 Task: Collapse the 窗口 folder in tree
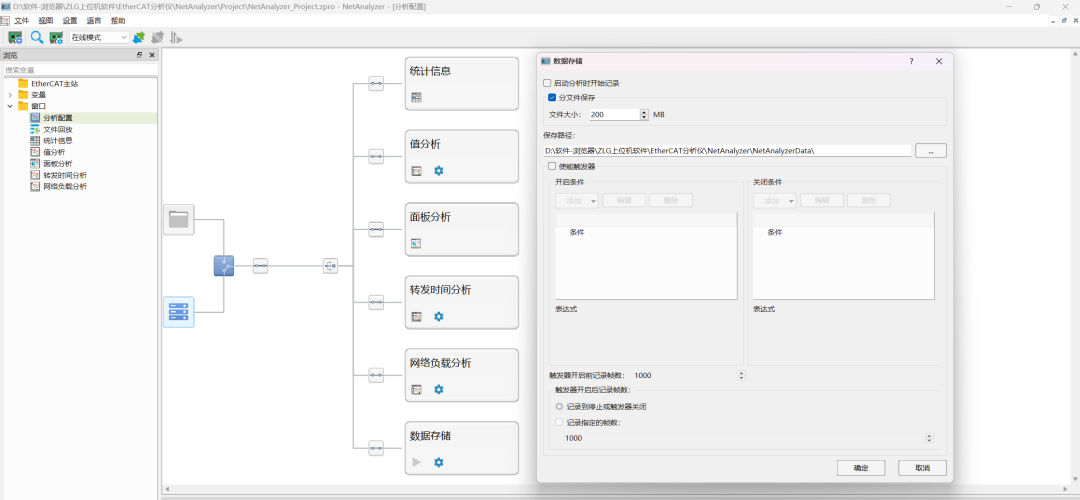click(x=10, y=106)
